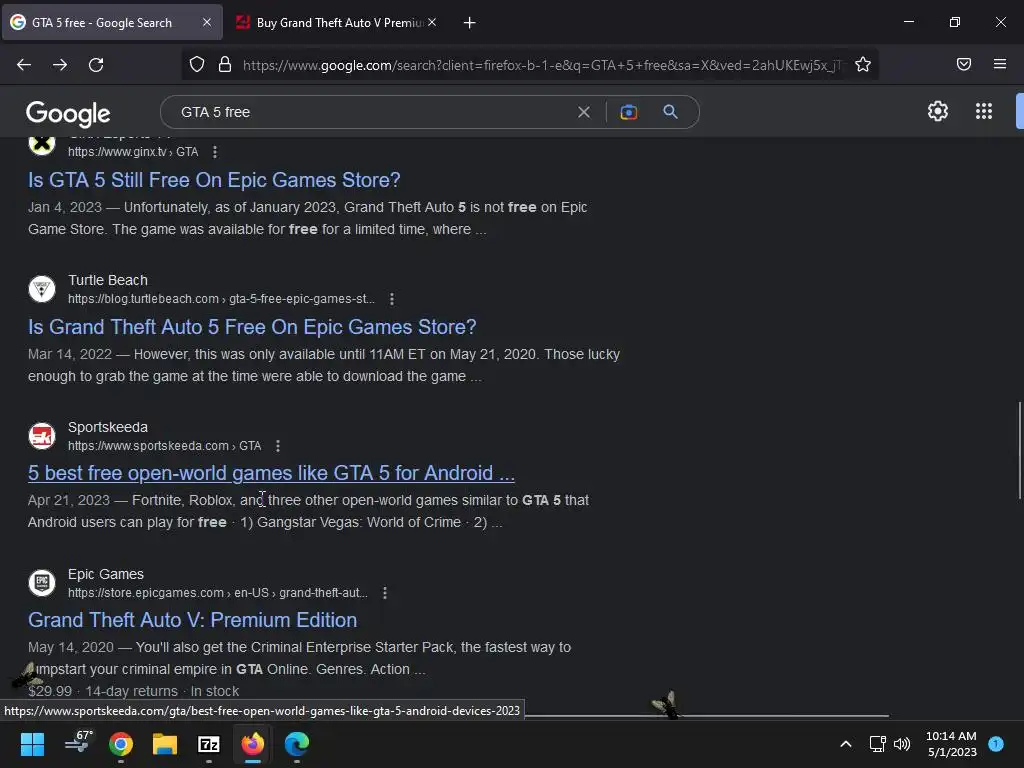Image resolution: width=1024 pixels, height=768 pixels.
Task: Open more options for Sportskeeda result
Action: coord(278,446)
